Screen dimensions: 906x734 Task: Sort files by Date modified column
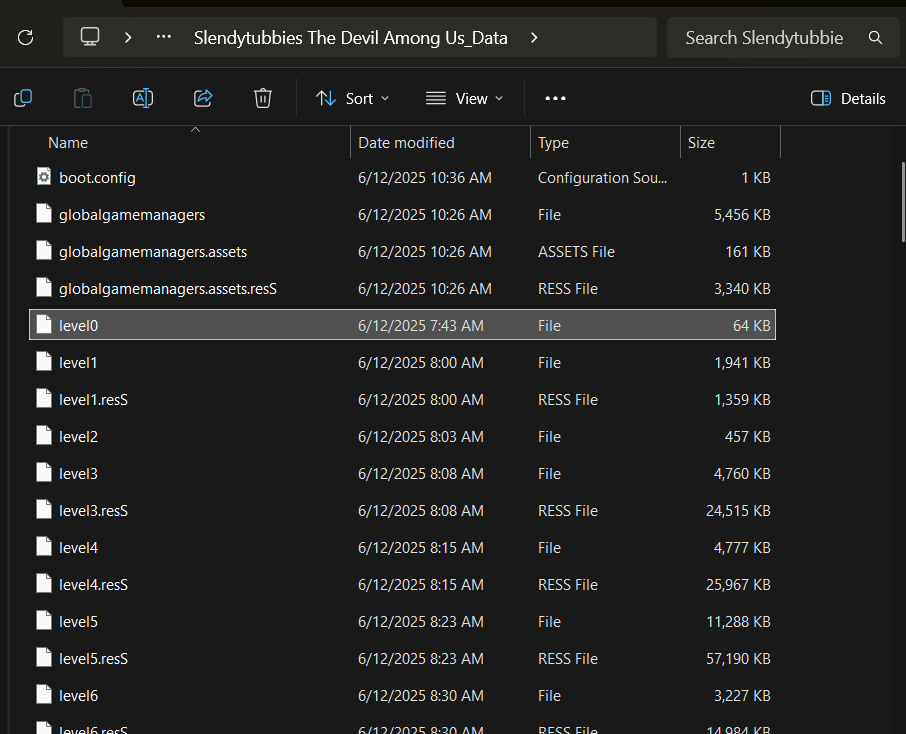click(x=406, y=143)
